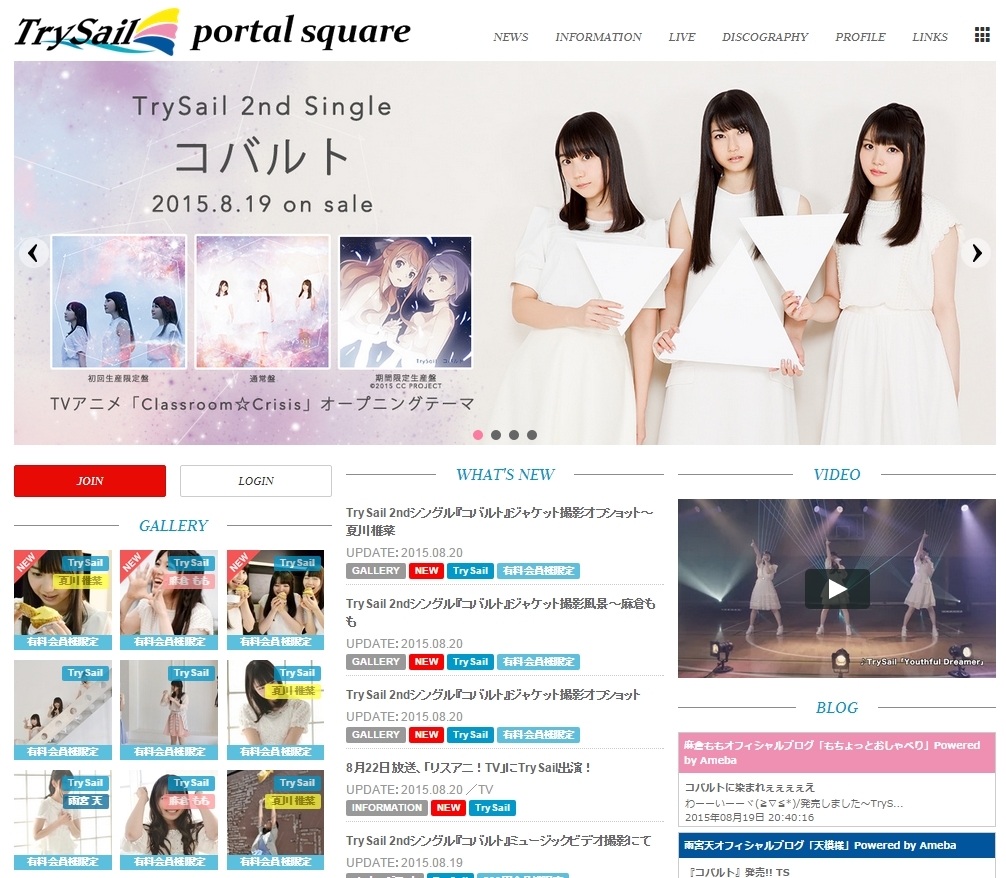Select fourth carousel pagination dot

(532, 435)
